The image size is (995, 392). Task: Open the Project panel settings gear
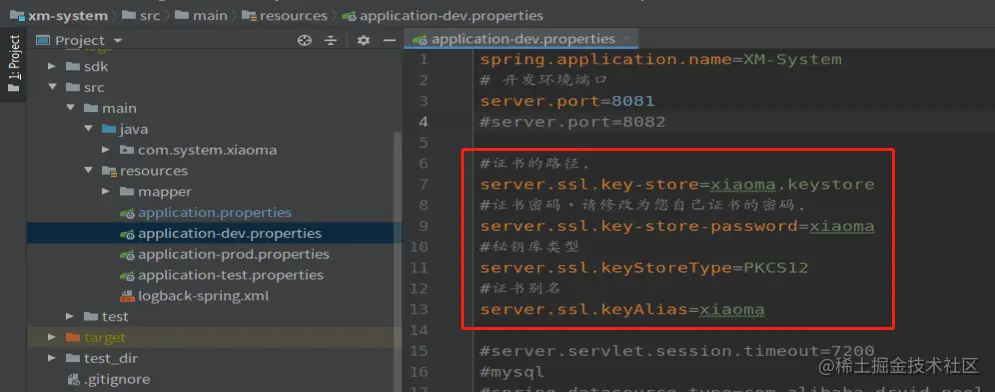(363, 41)
